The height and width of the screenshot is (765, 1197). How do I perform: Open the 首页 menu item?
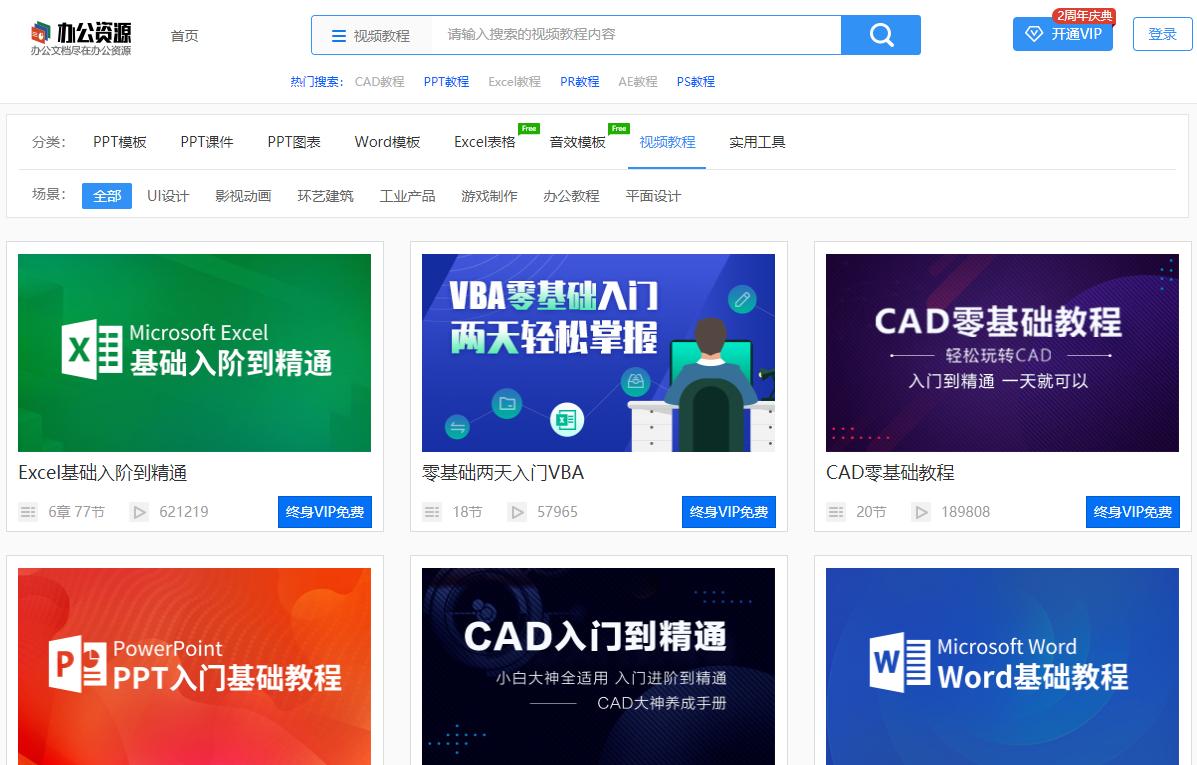tap(184, 34)
